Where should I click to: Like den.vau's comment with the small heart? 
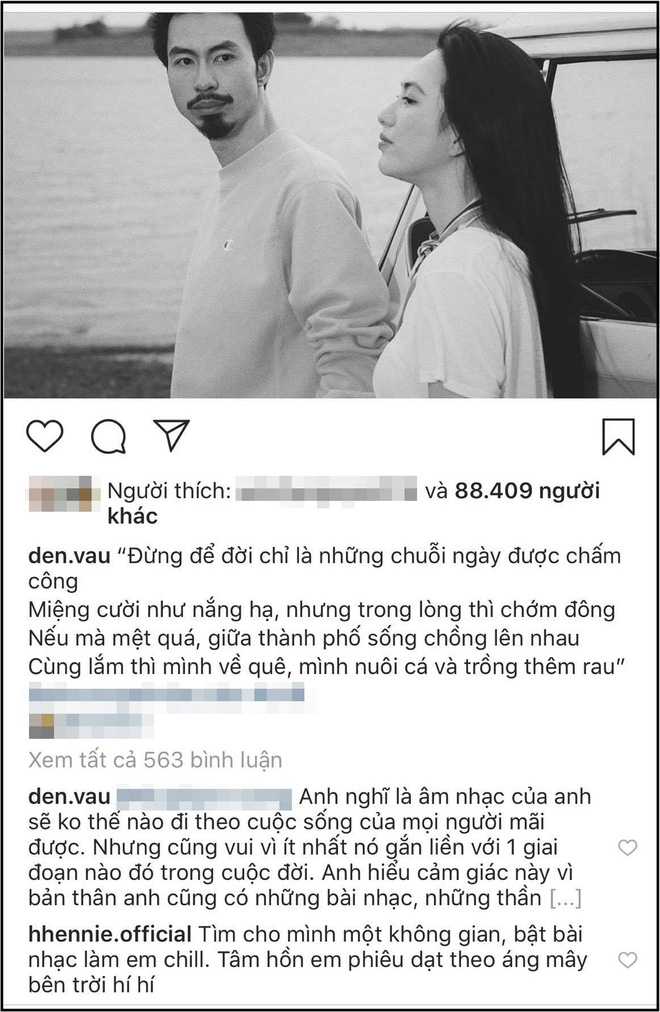tap(628, 847)
